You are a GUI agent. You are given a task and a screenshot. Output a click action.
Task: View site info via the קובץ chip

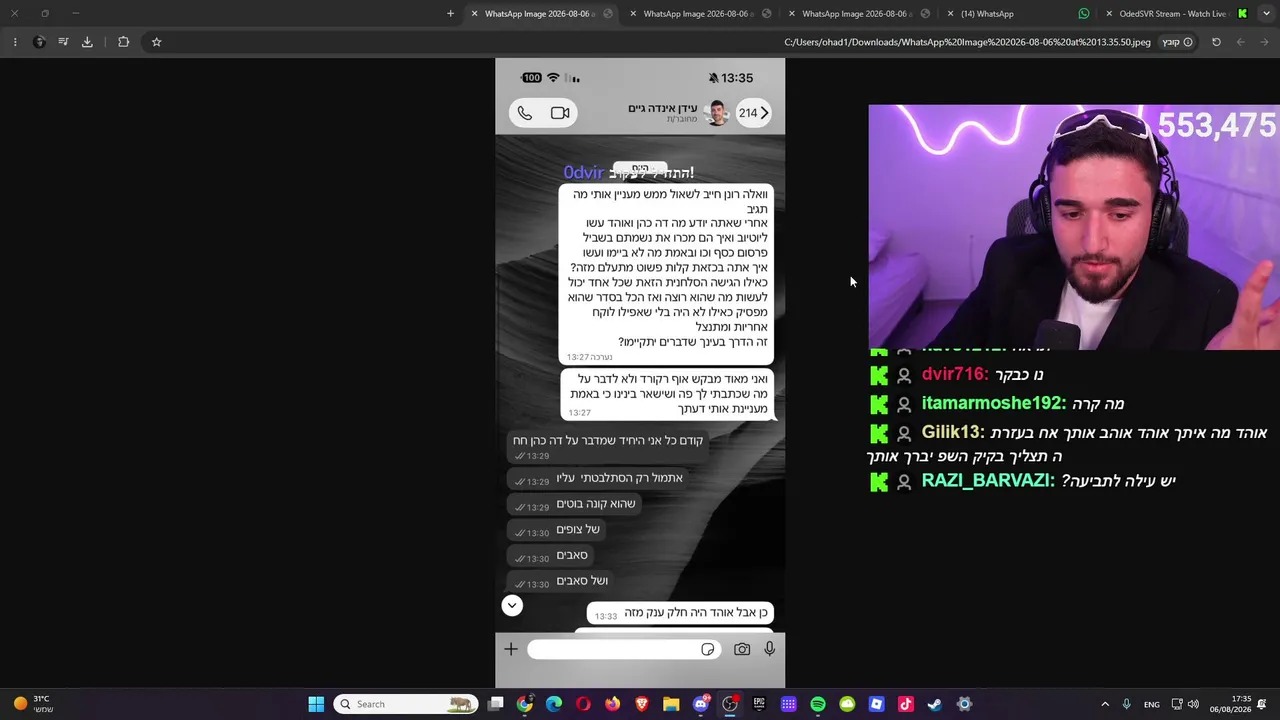tap(1177, 42)
